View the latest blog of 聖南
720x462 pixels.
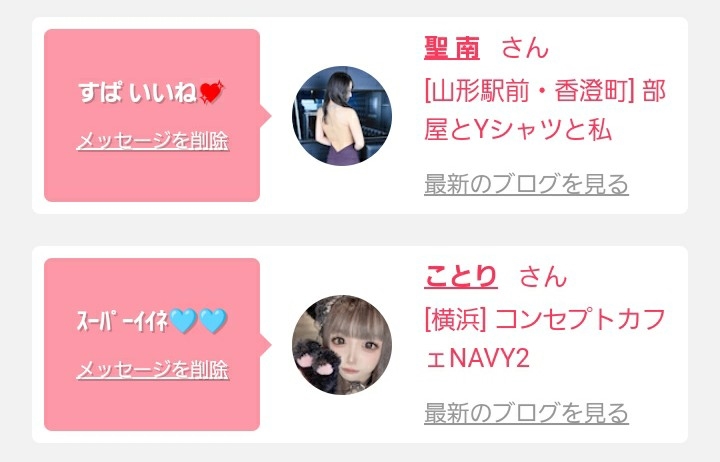coord(526,184)
